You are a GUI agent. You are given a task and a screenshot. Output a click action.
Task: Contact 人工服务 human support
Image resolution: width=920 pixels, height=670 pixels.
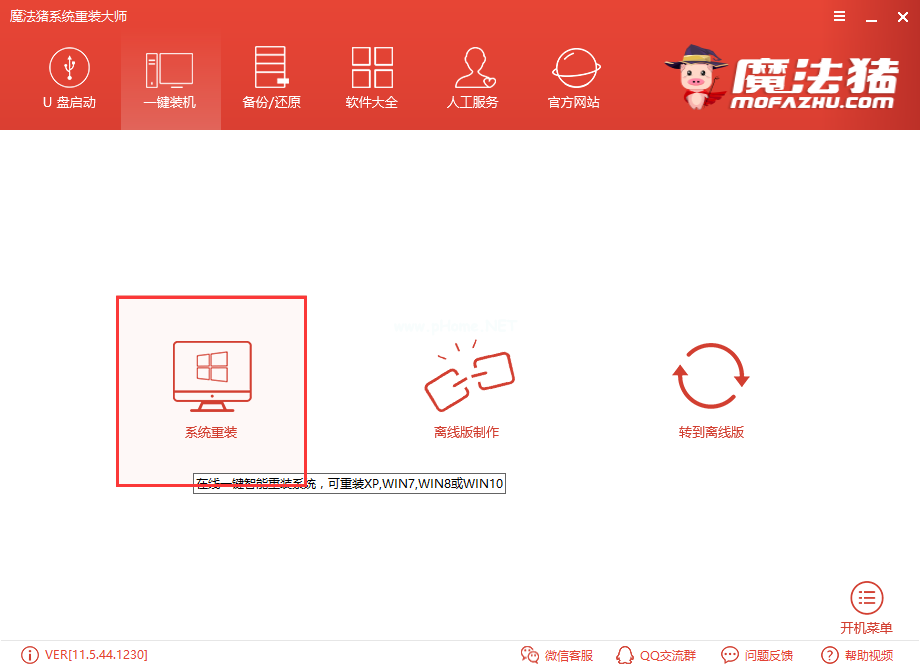click(472, 78)
